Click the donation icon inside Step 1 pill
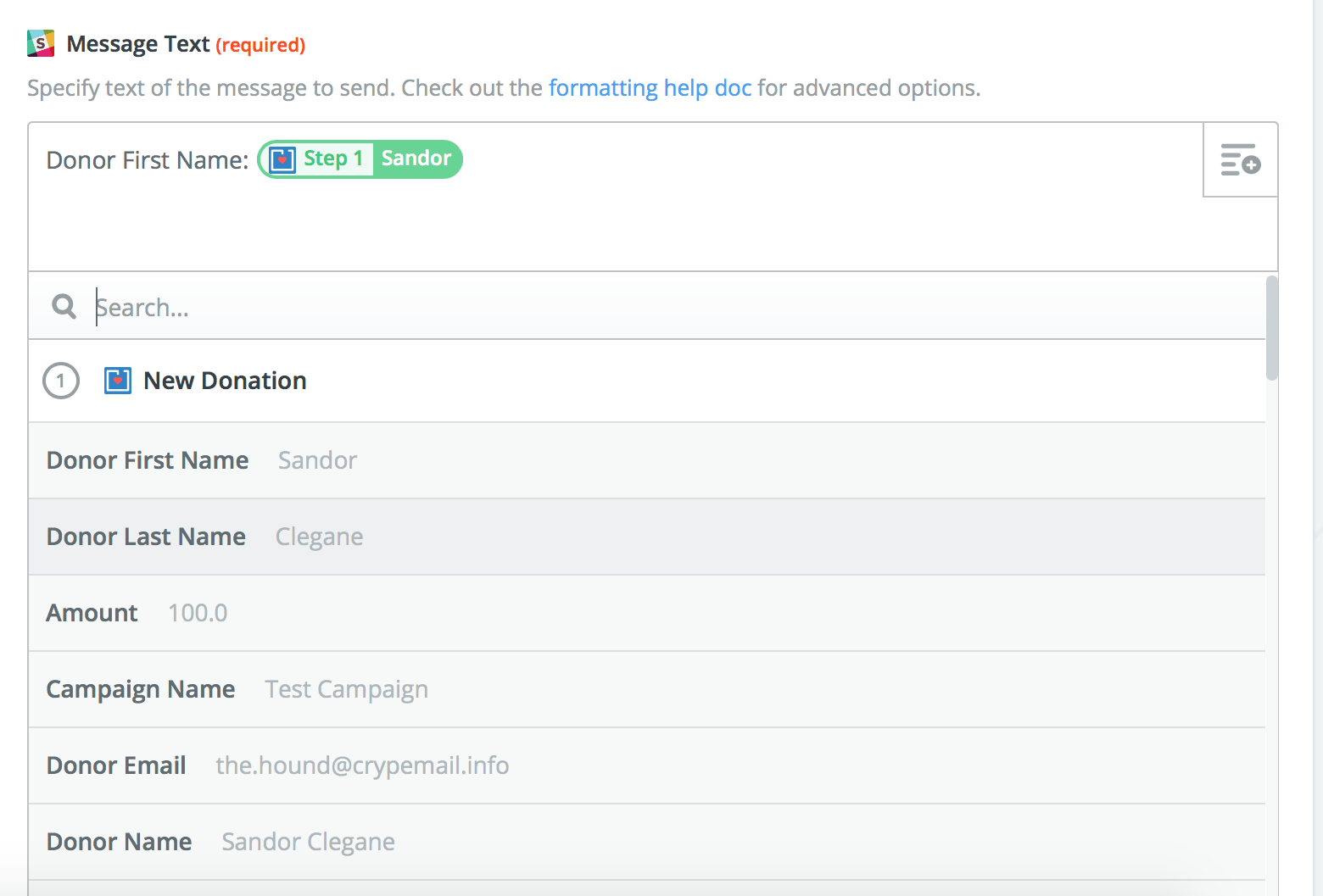Viewport: 1323px width, 896px height. pos(282,159)
